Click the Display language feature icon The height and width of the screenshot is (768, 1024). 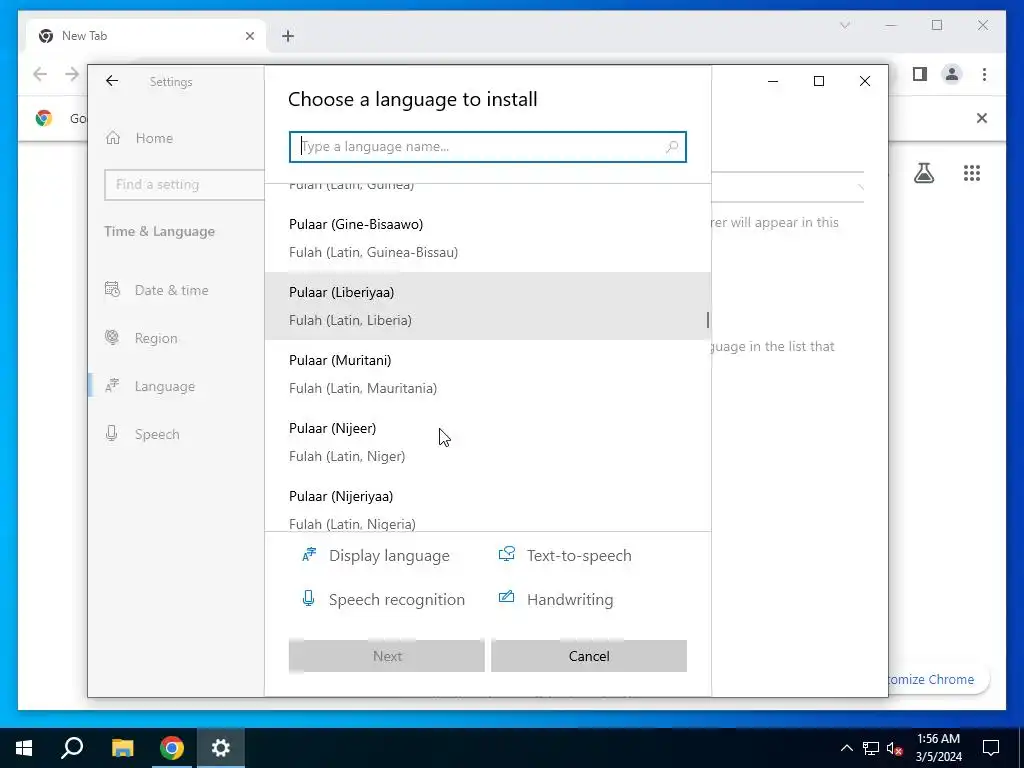[309, 555]
